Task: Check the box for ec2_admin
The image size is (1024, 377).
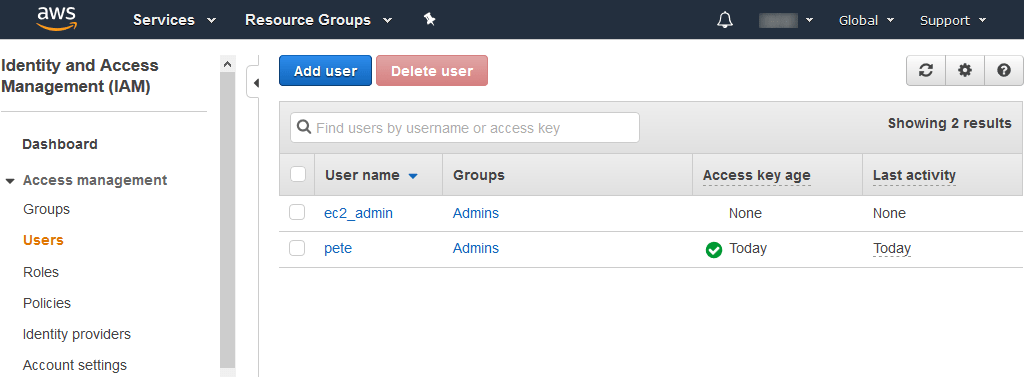Action: (x=297, y=212)
